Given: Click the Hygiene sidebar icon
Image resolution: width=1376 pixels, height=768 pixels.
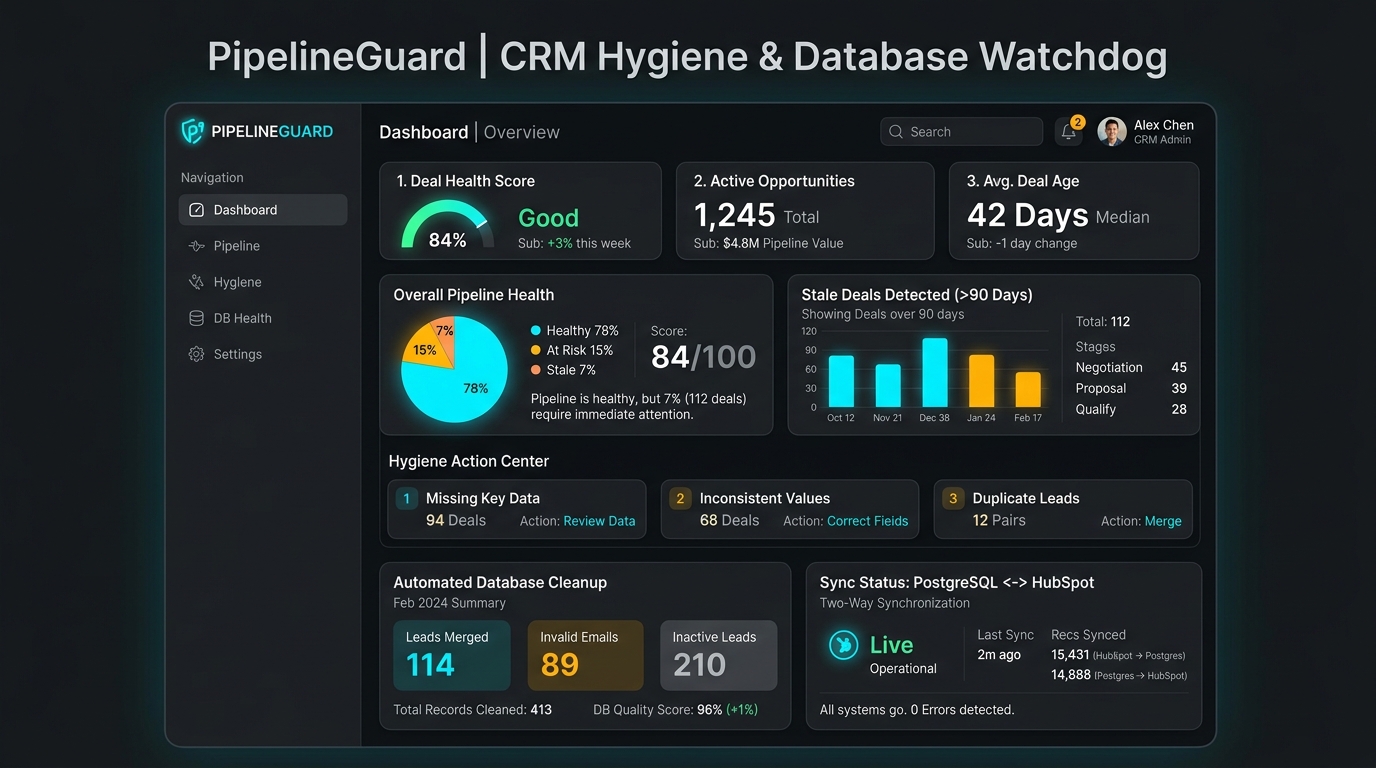Looking at the screenshot, I should pyautogui.click(x=196, y=282).
